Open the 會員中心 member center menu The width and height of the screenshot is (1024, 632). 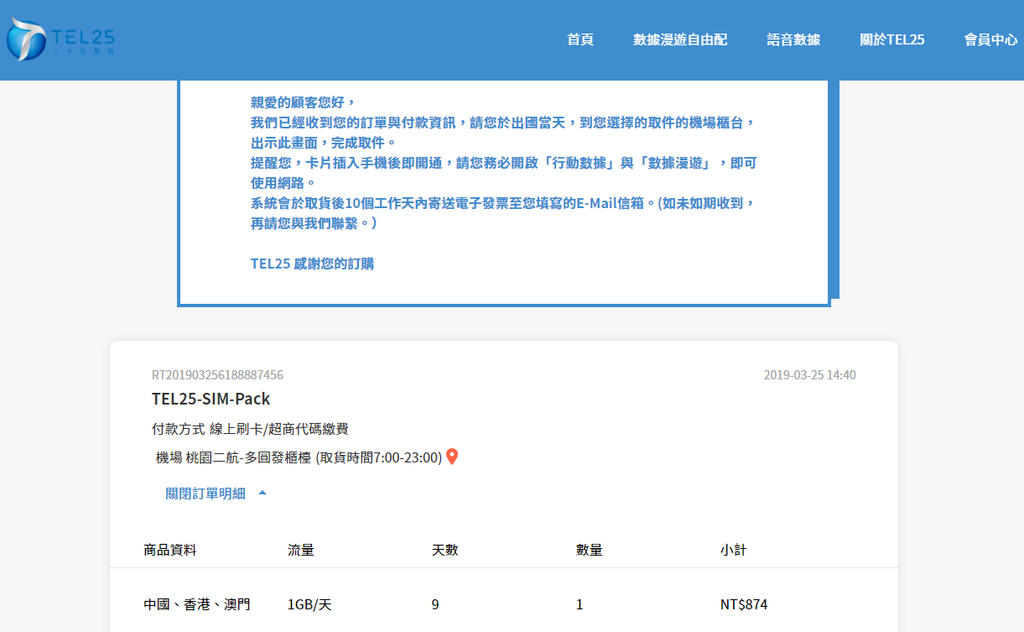click(x=990, y=40)
